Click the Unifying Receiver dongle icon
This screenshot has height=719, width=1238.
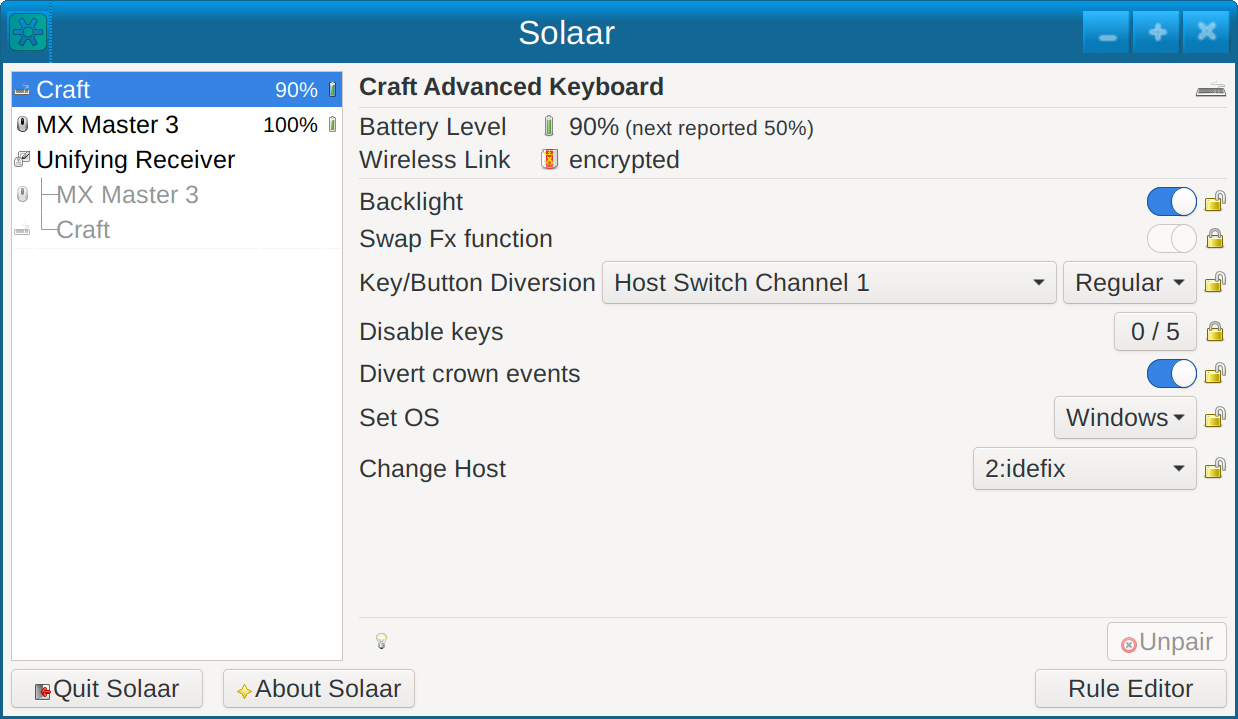pyautogui.click(x=21, y=158)
